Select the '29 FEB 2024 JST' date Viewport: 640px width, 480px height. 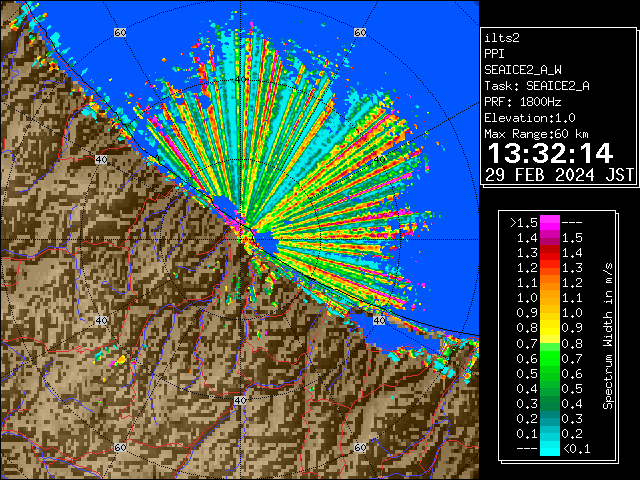click(x=559, y=175)
